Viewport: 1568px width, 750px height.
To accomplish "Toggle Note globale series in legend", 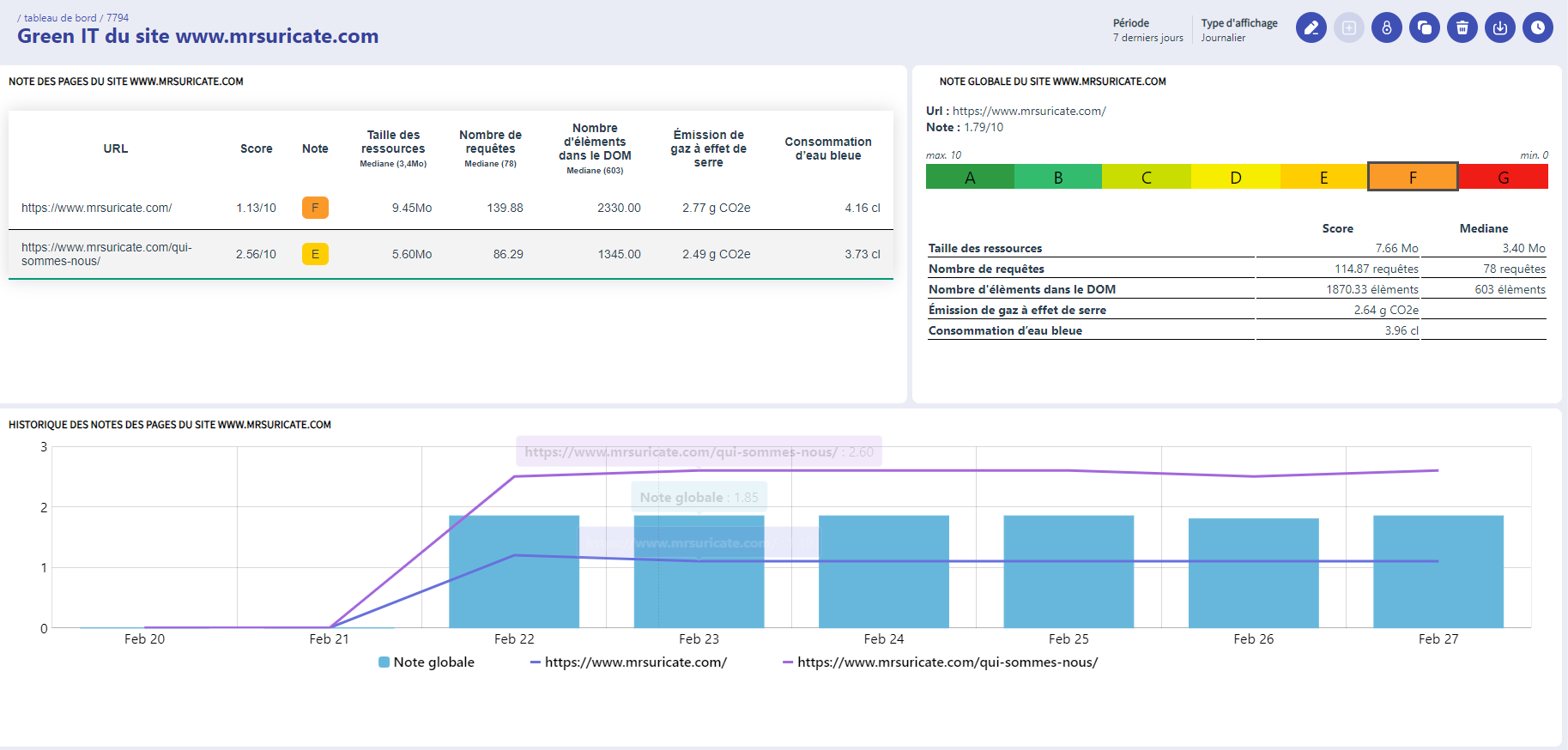I will [427, 662].
